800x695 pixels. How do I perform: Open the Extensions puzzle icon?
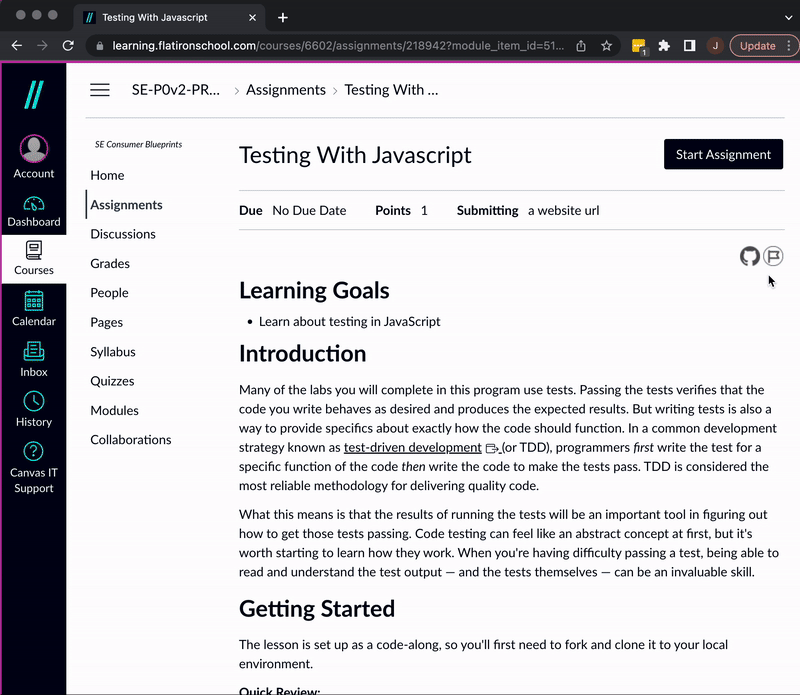[x=664, y=46]
